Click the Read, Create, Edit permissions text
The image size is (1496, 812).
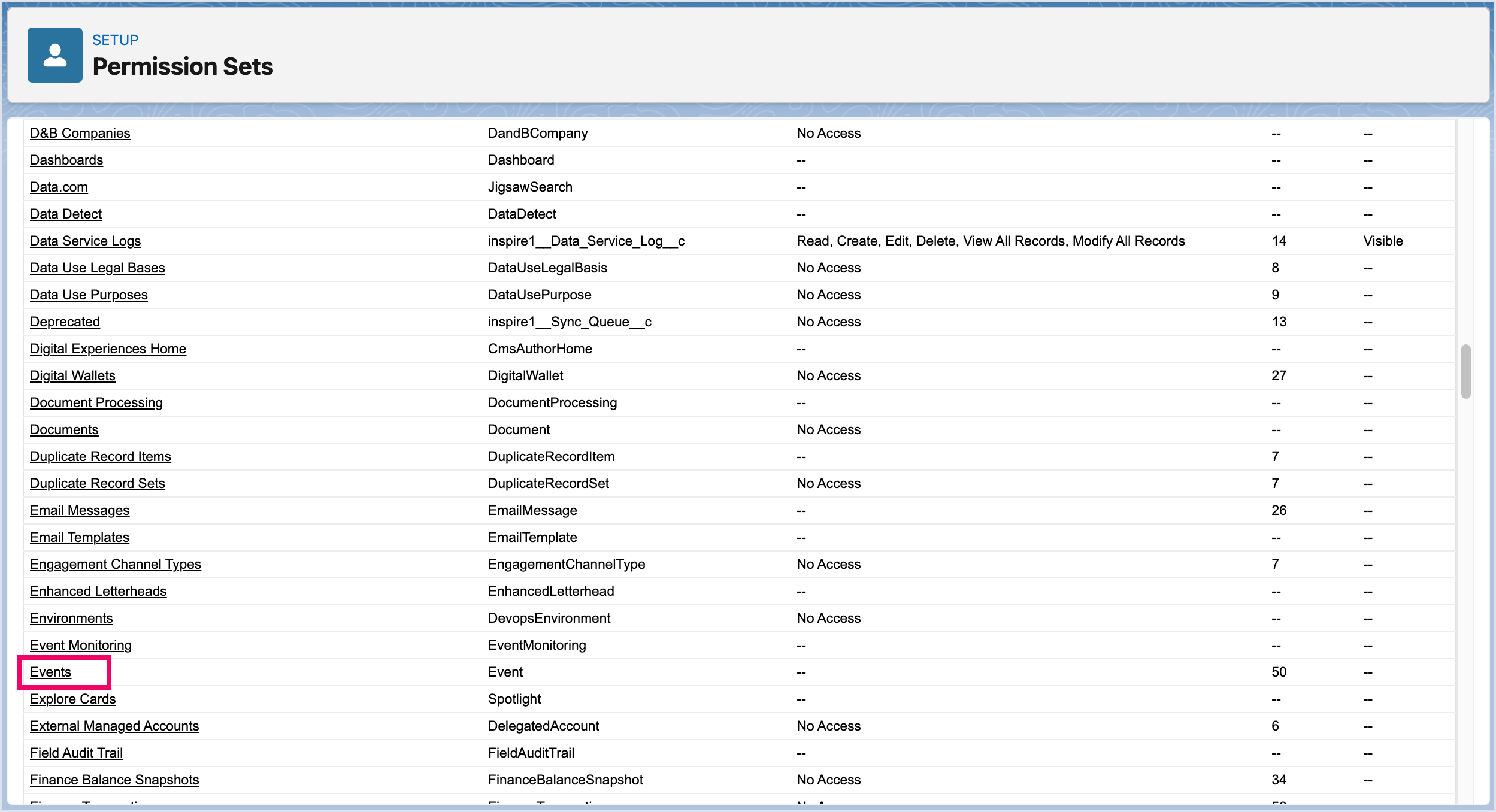click(991, 241)
